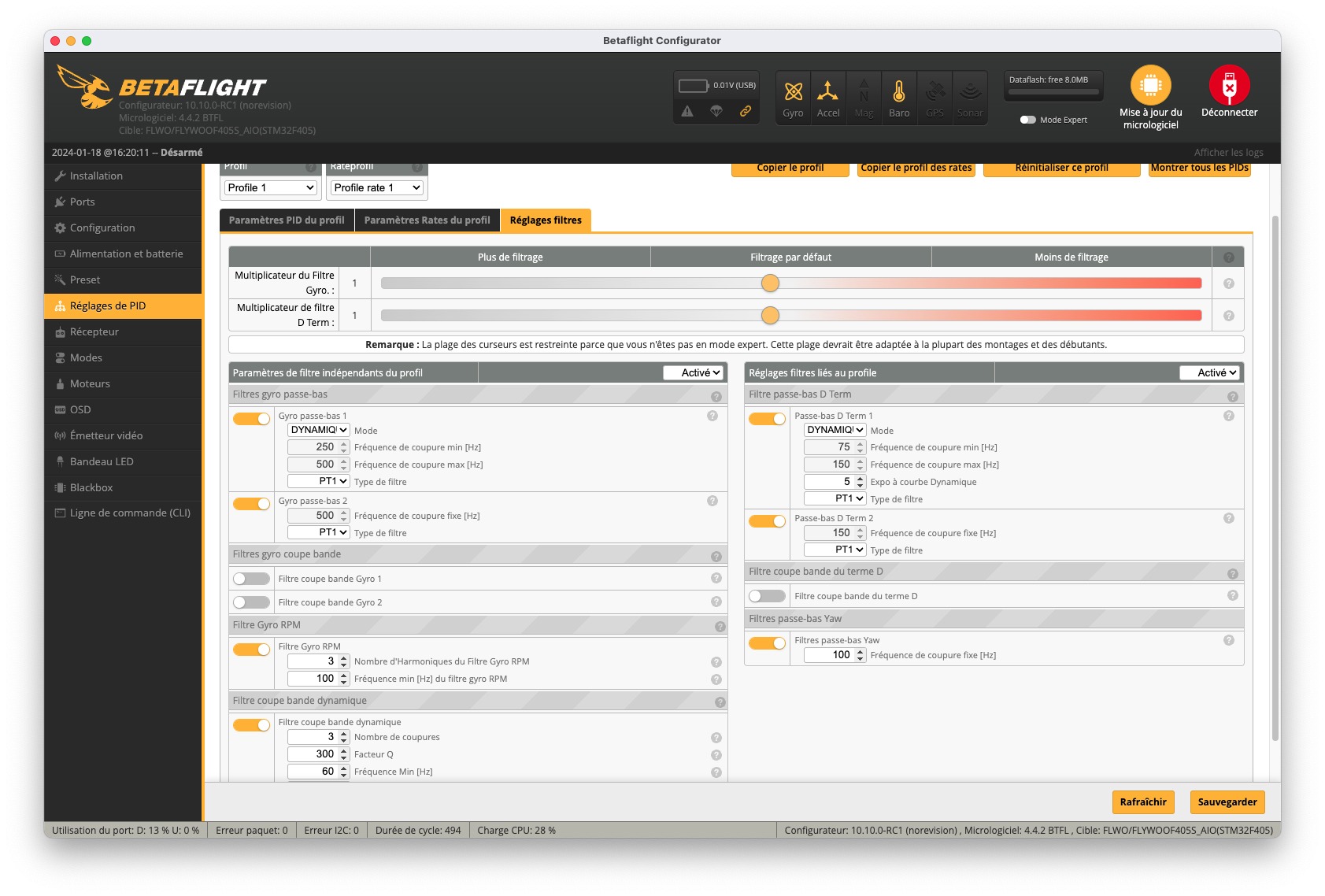Click the firmware update chip icon
The image size is (1325, 896).
tap(1151, 85)
